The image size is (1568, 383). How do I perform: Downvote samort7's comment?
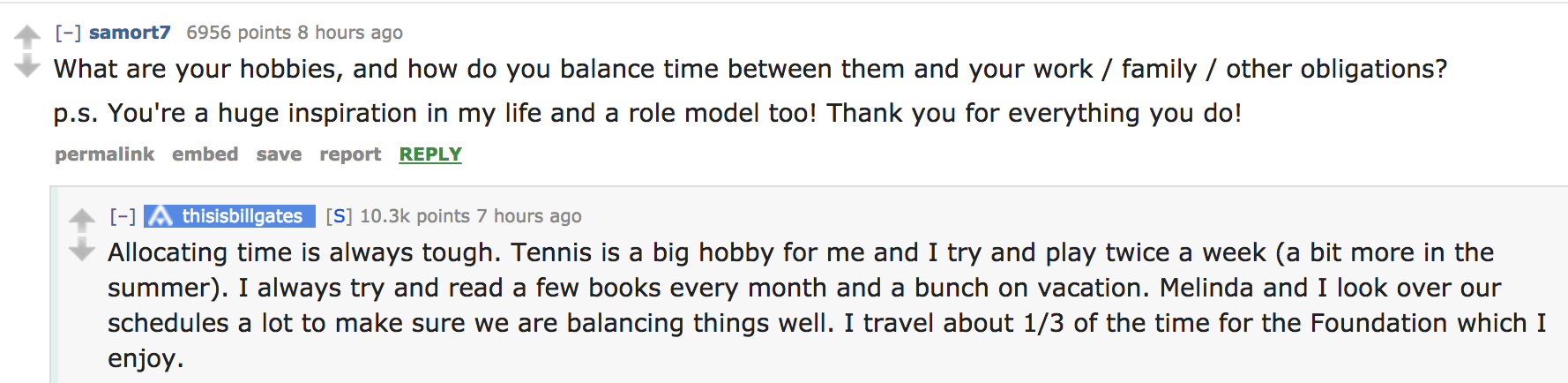pos(27,66)
